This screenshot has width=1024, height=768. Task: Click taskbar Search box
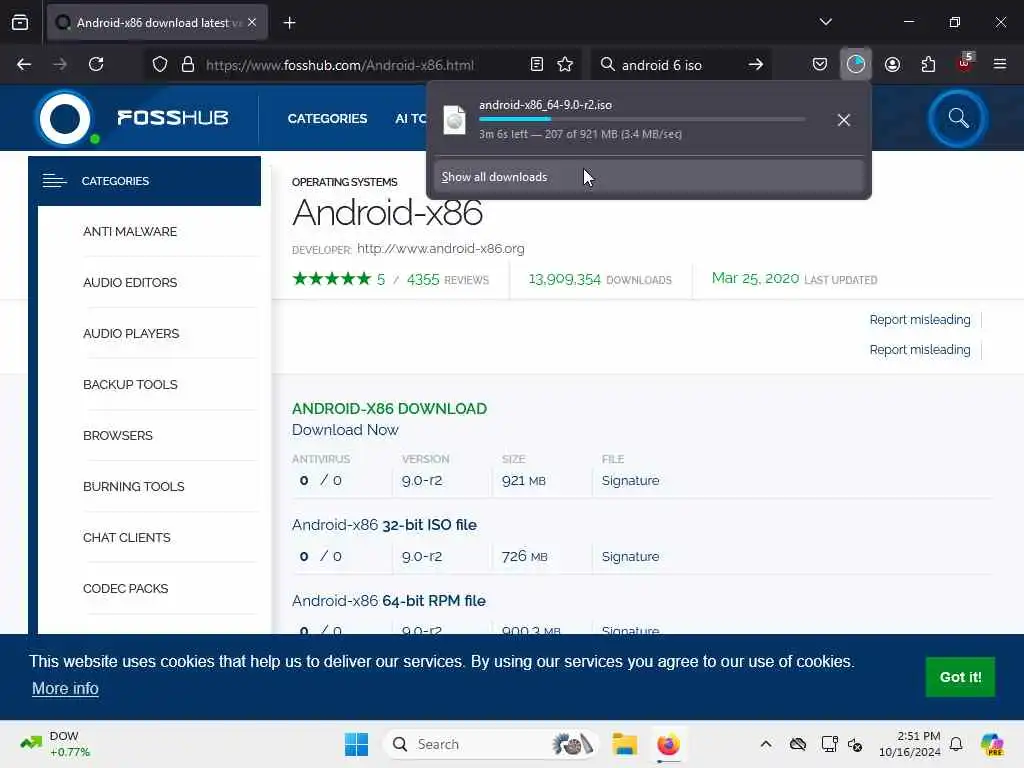tap(490, 744)
